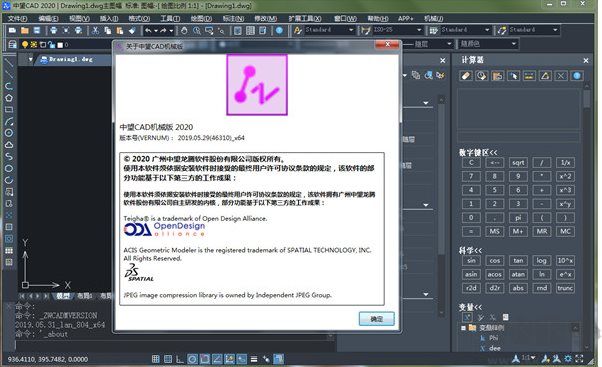Toggle layer on/off light bulb icon
This screenshot has height=367, width=602.
pos(25,45)
